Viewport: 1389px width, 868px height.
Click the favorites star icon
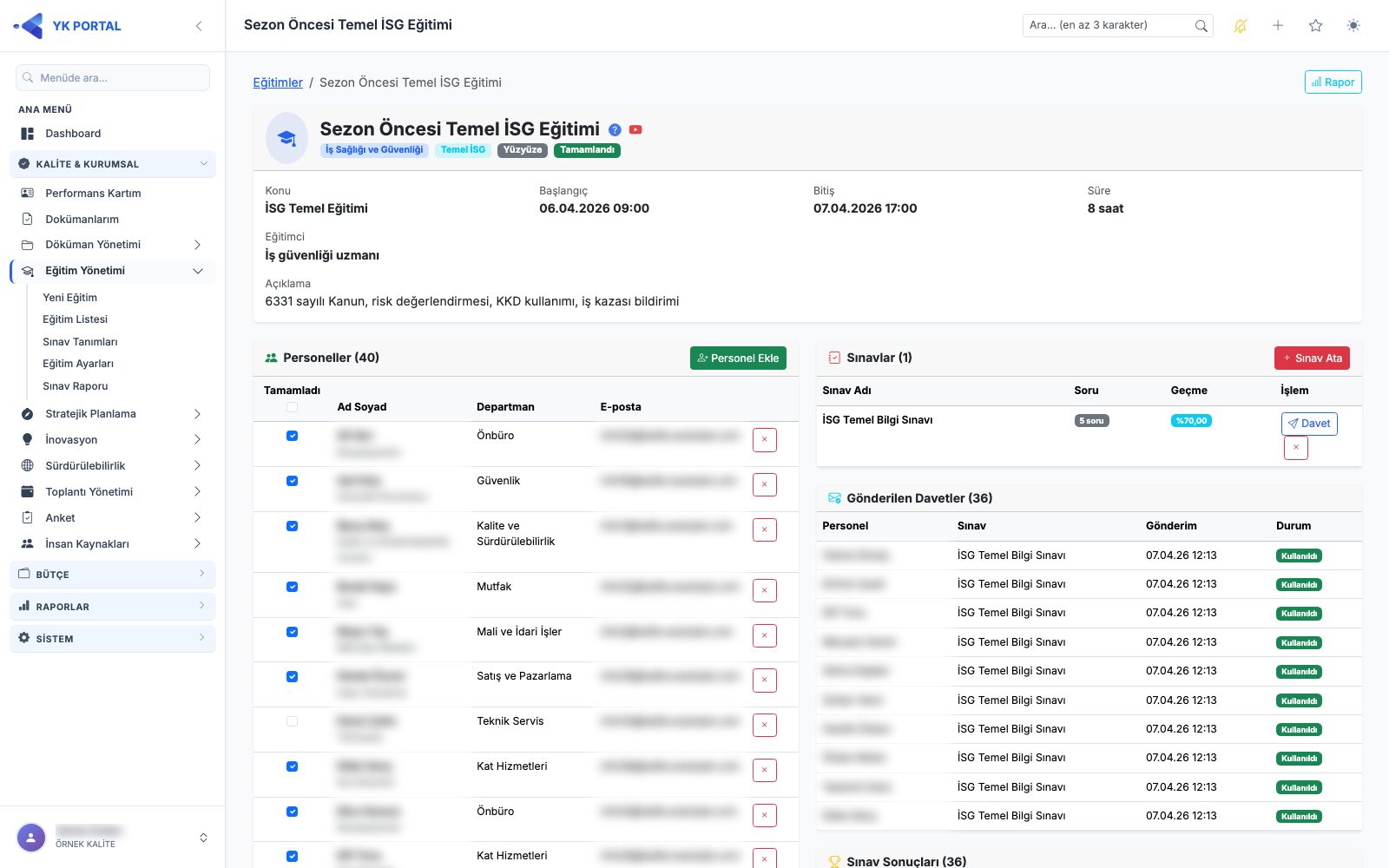1315,26
